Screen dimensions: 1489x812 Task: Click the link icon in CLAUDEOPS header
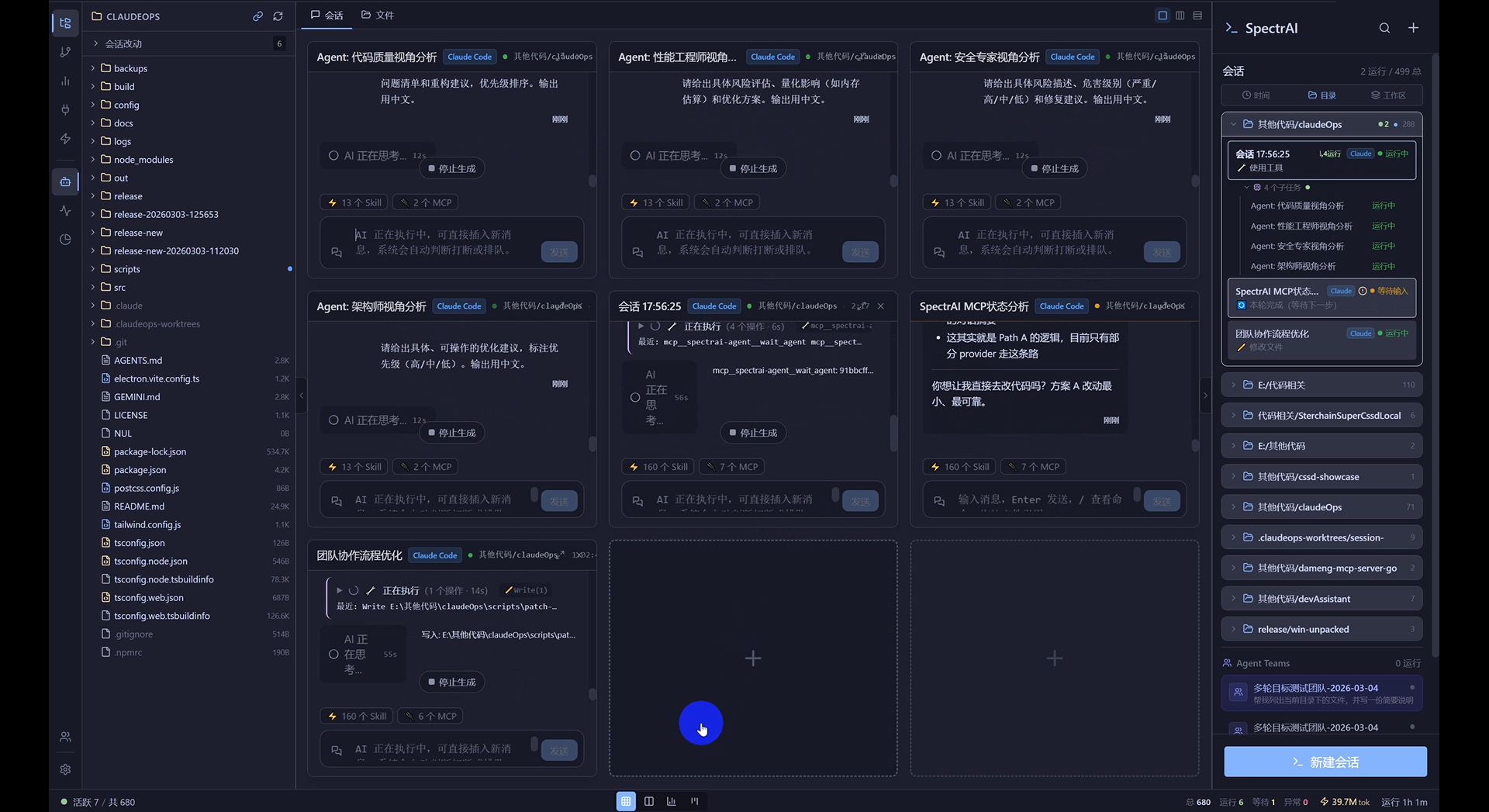pyautogui.click(x=257, y=16)
